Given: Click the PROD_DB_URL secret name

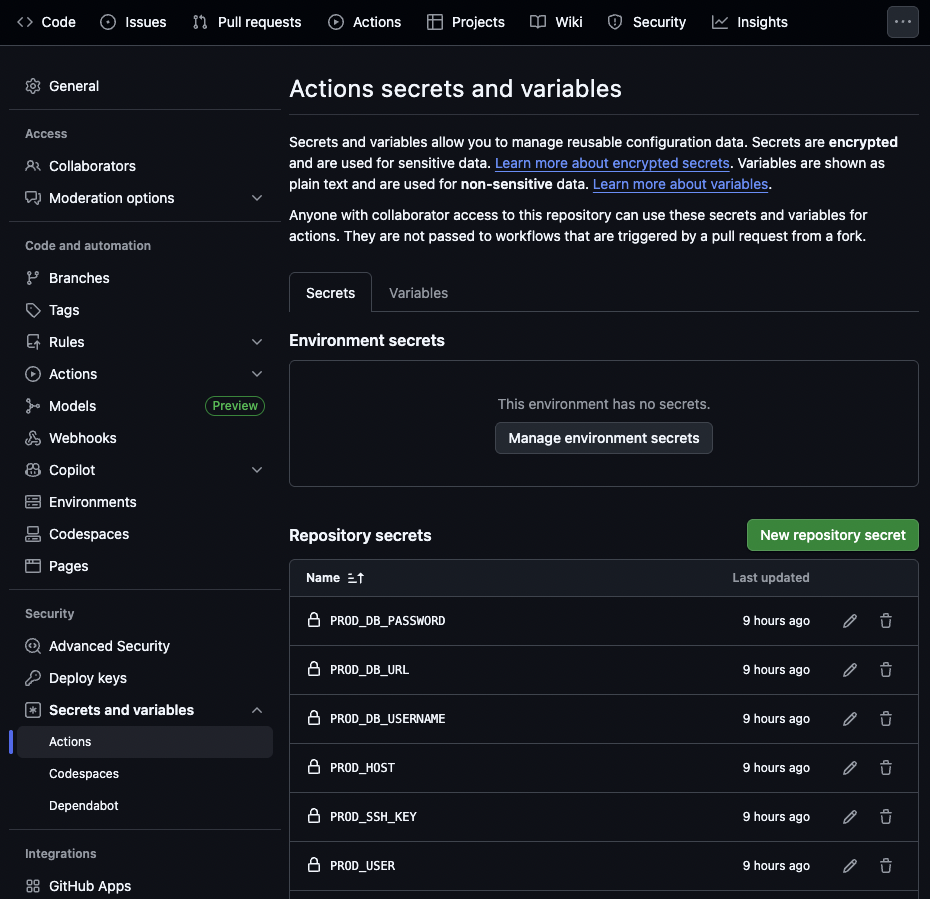Looking at the screenshot, I should (369, 670).
